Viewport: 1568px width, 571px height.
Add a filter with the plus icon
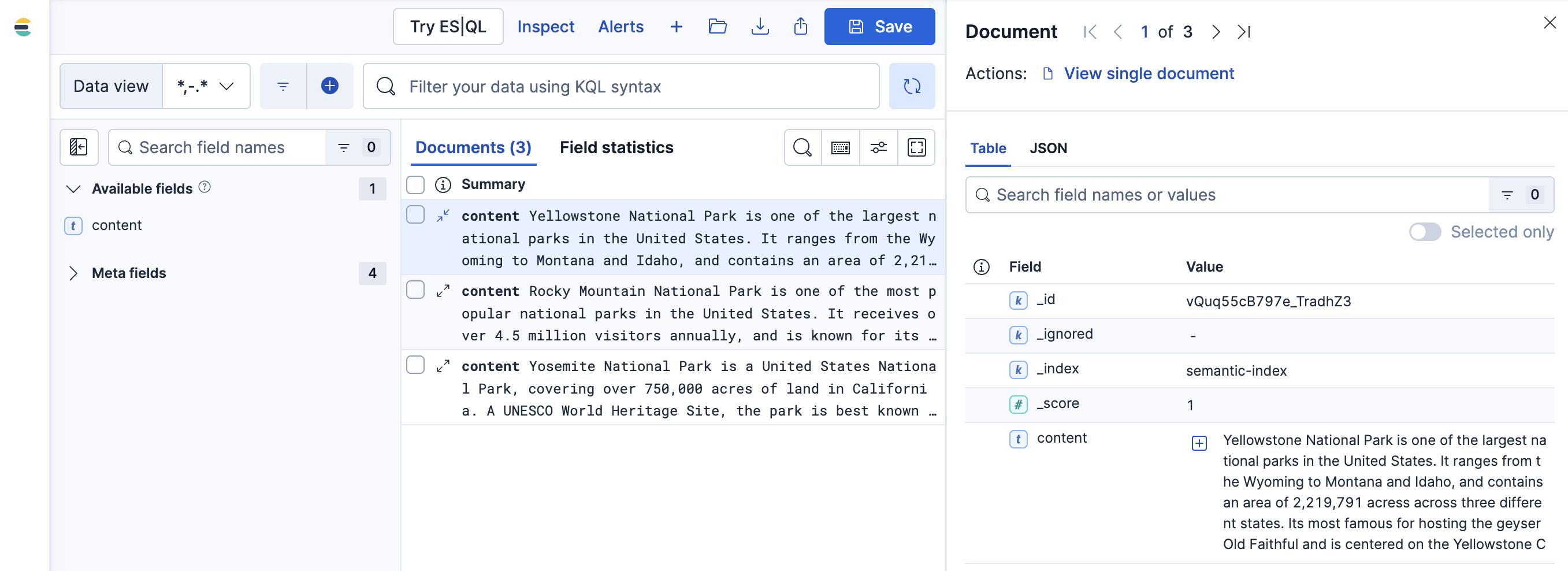pyautogui.click(x=330, y=87)
